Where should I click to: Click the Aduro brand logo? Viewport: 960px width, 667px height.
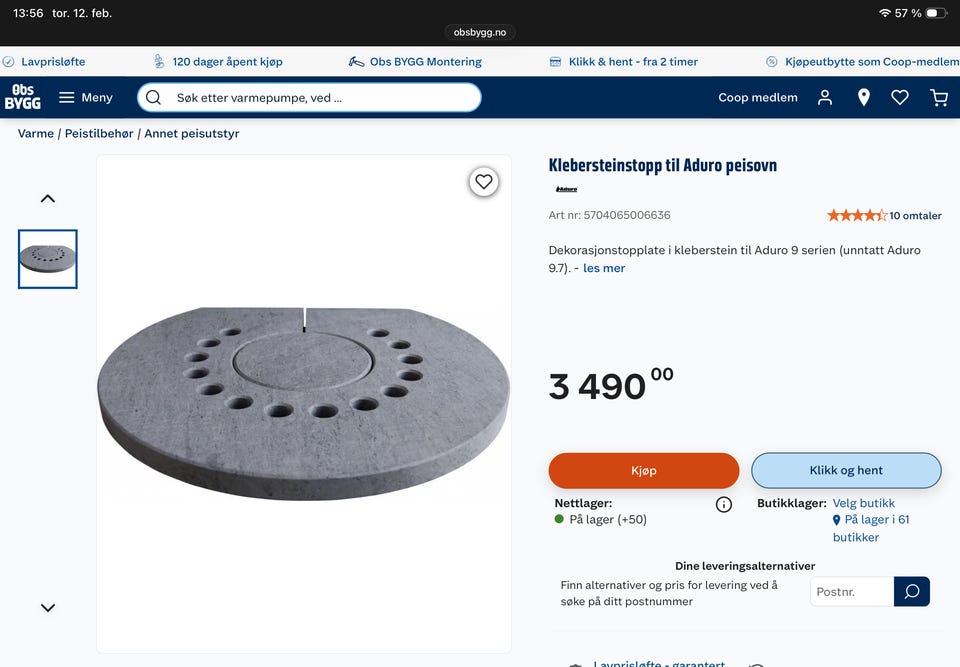click(566, 189)
